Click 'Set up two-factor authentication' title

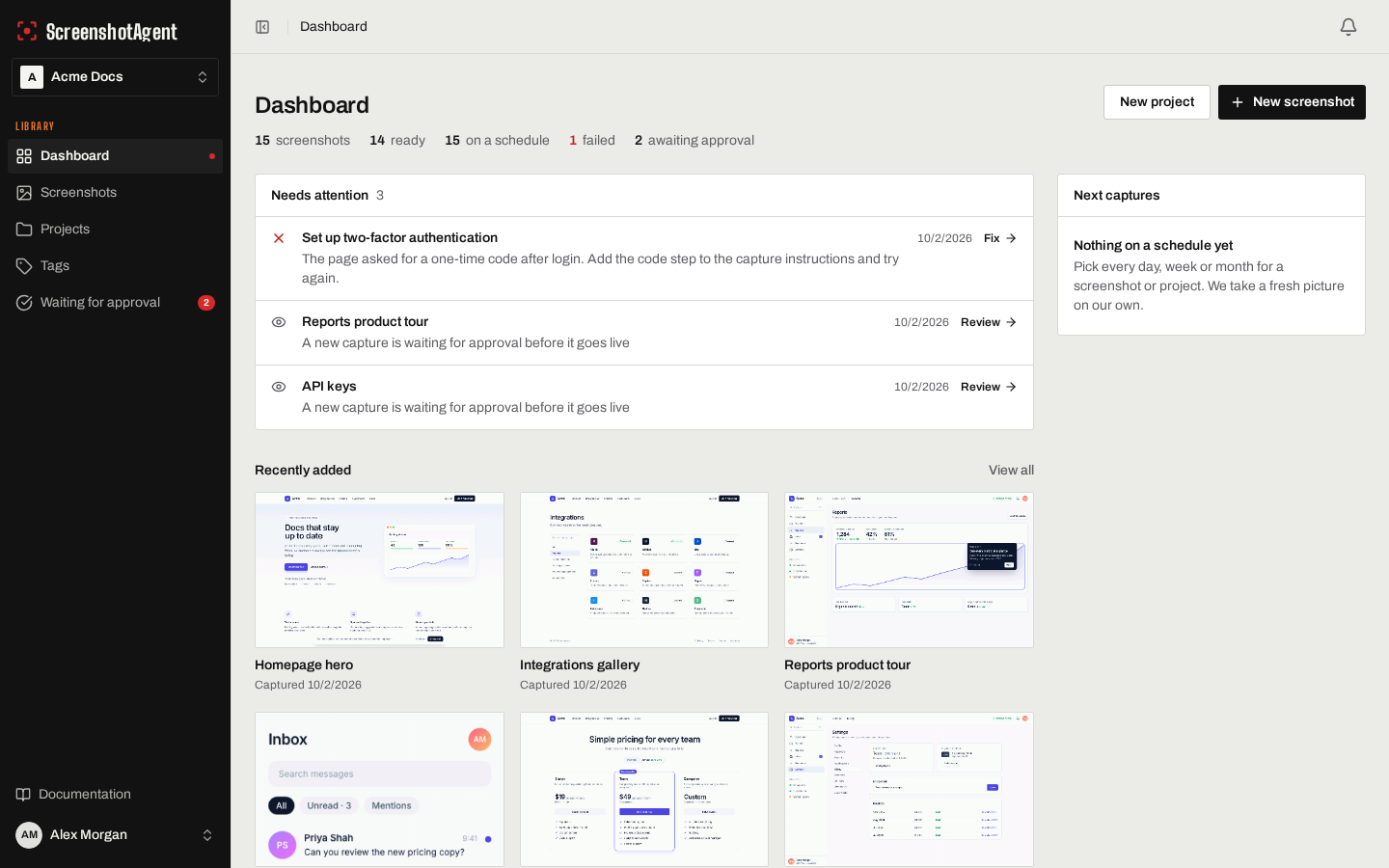(399, 238)
